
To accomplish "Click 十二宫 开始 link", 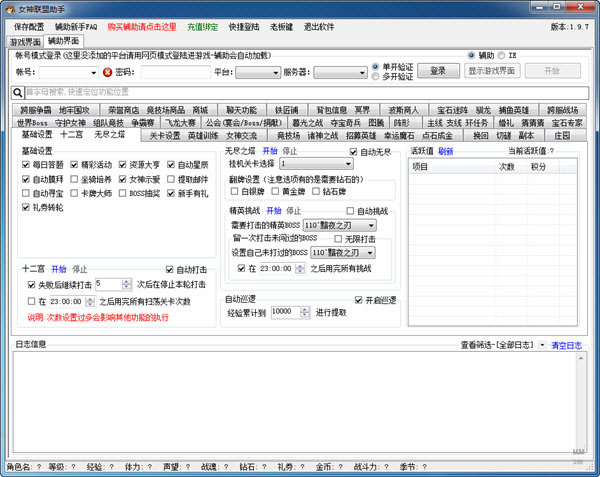I will (59, 269).
